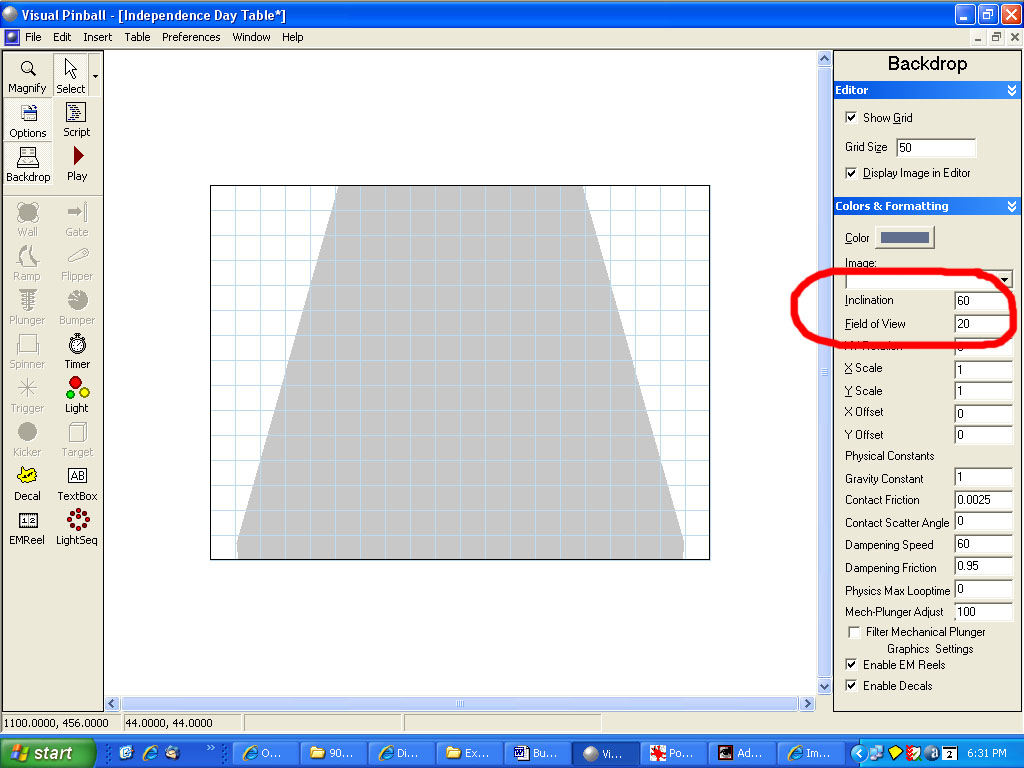The width and height of the screenshot is (1024, 768).
Task: Pick the Light tool
Action: click(x=77, y=394)
